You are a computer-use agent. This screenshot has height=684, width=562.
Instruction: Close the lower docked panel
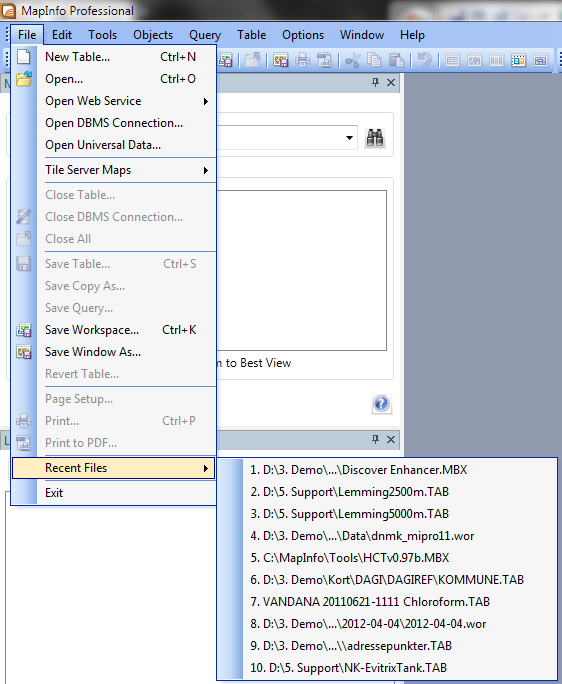[391, 439]
